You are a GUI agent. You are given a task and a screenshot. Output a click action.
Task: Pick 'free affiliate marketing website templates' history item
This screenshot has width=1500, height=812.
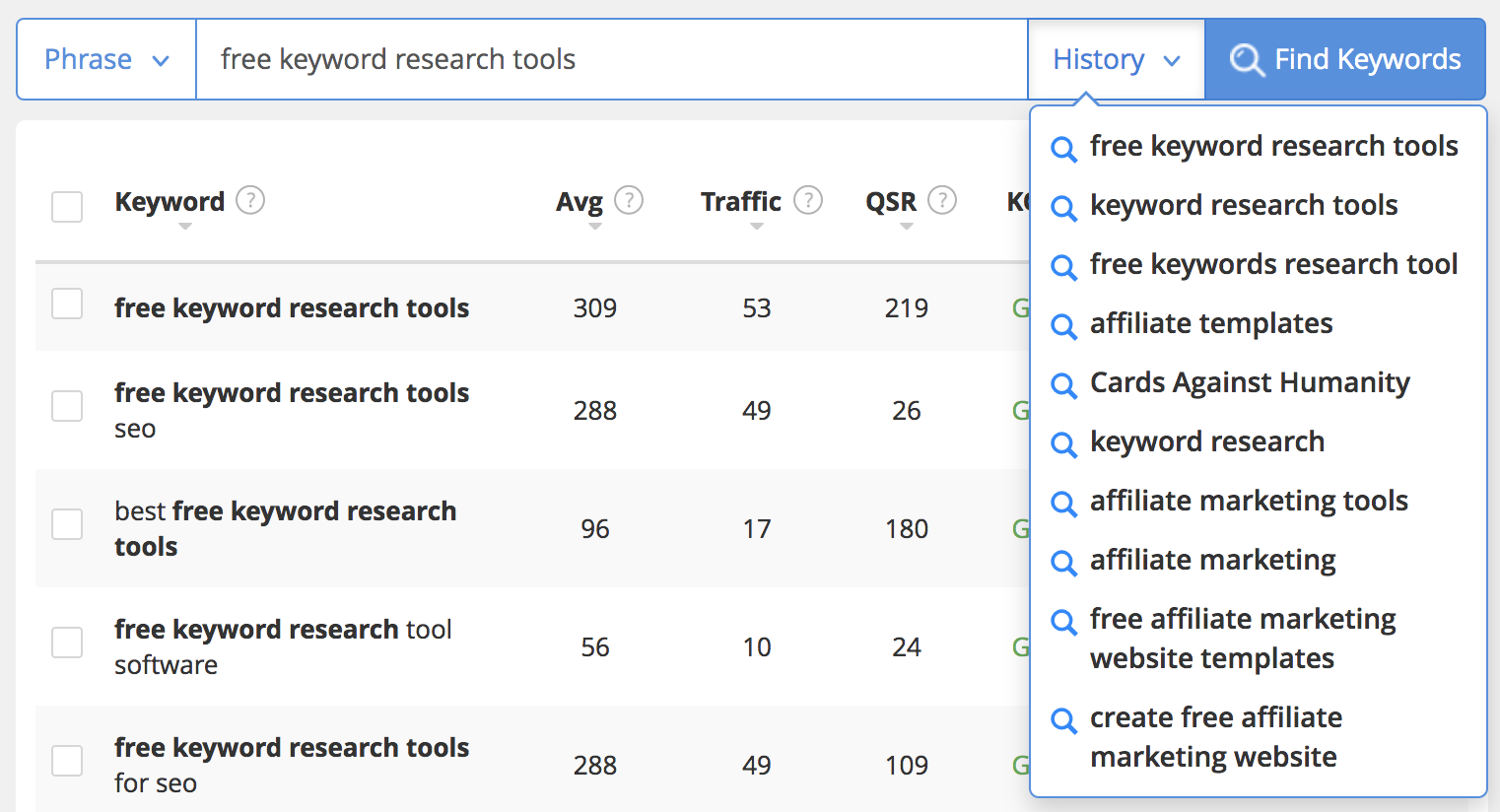tap(1242, 639)
